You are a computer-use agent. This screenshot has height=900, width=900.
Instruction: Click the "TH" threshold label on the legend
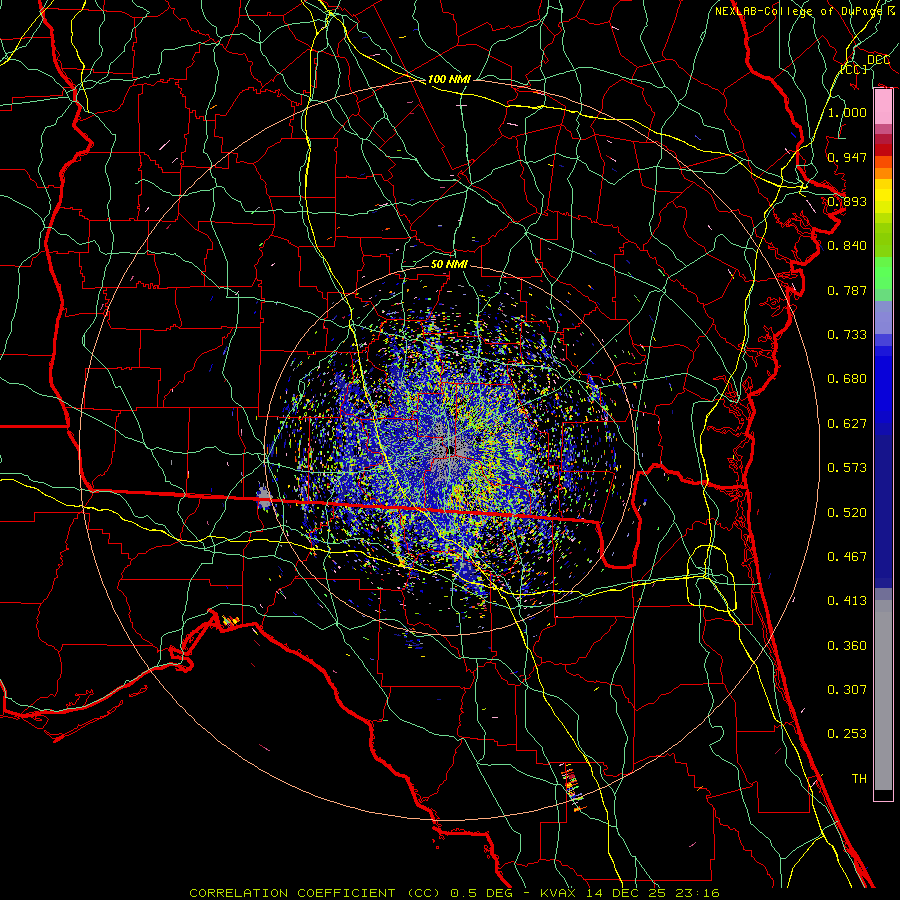859,779
